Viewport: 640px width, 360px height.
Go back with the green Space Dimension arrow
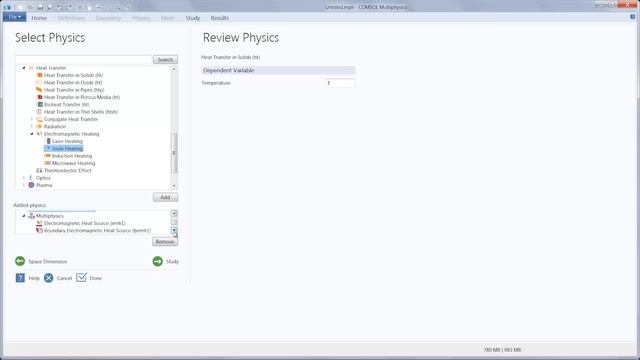20,261
